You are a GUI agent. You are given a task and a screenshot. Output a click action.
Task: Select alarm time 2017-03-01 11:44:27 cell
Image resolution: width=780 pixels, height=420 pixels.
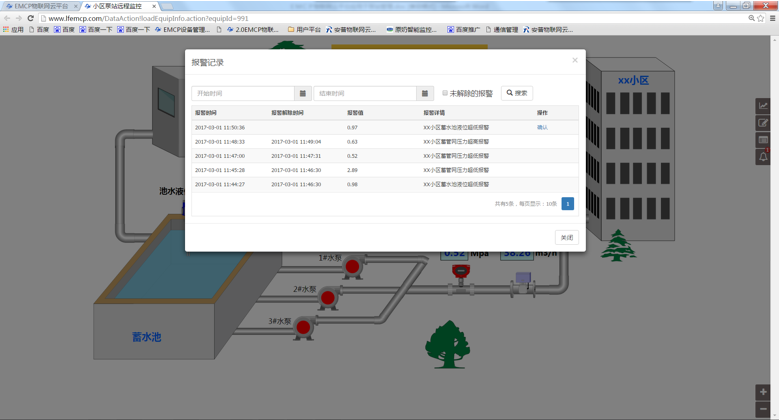coord(220,184)
